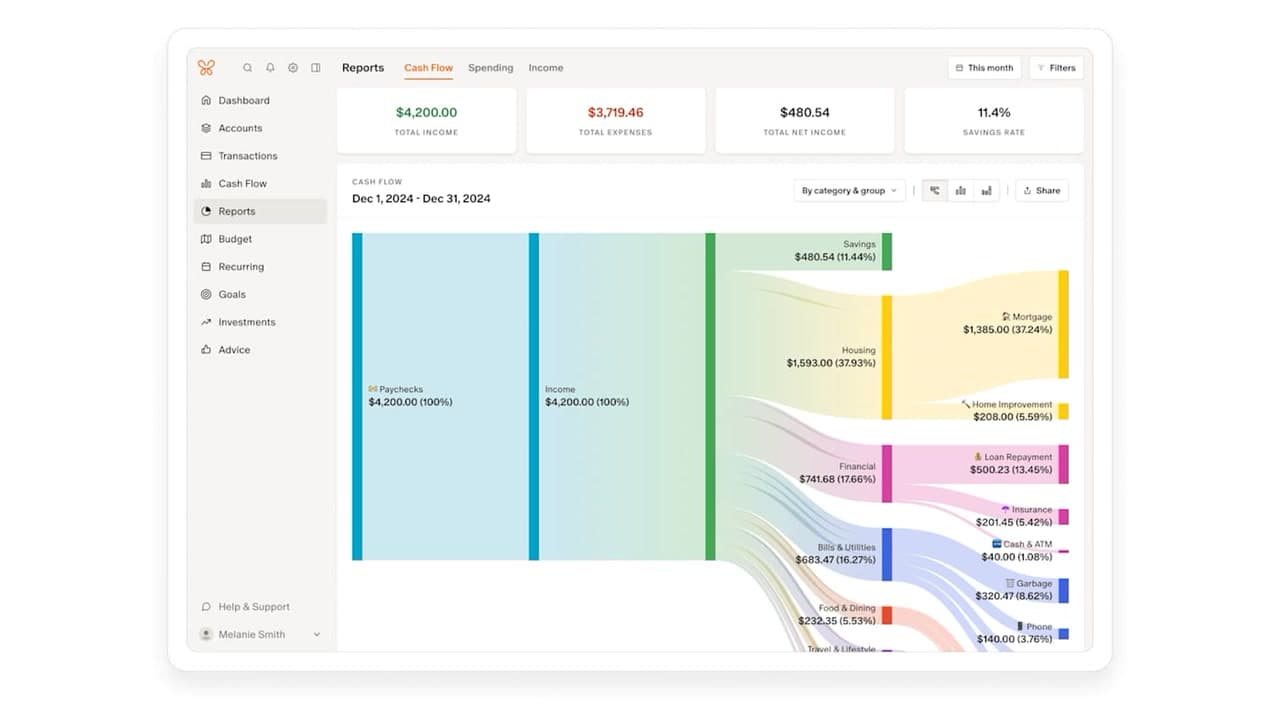This screenshot has width=1280, height=720.
Task: Open the Investments section in the sidebar
Action: tap(246, 322)
